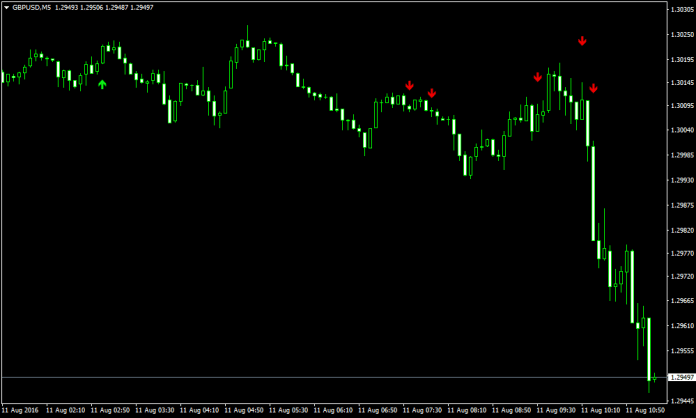Click the 1.29985 price scale label
696x418 pixels.
680,155
